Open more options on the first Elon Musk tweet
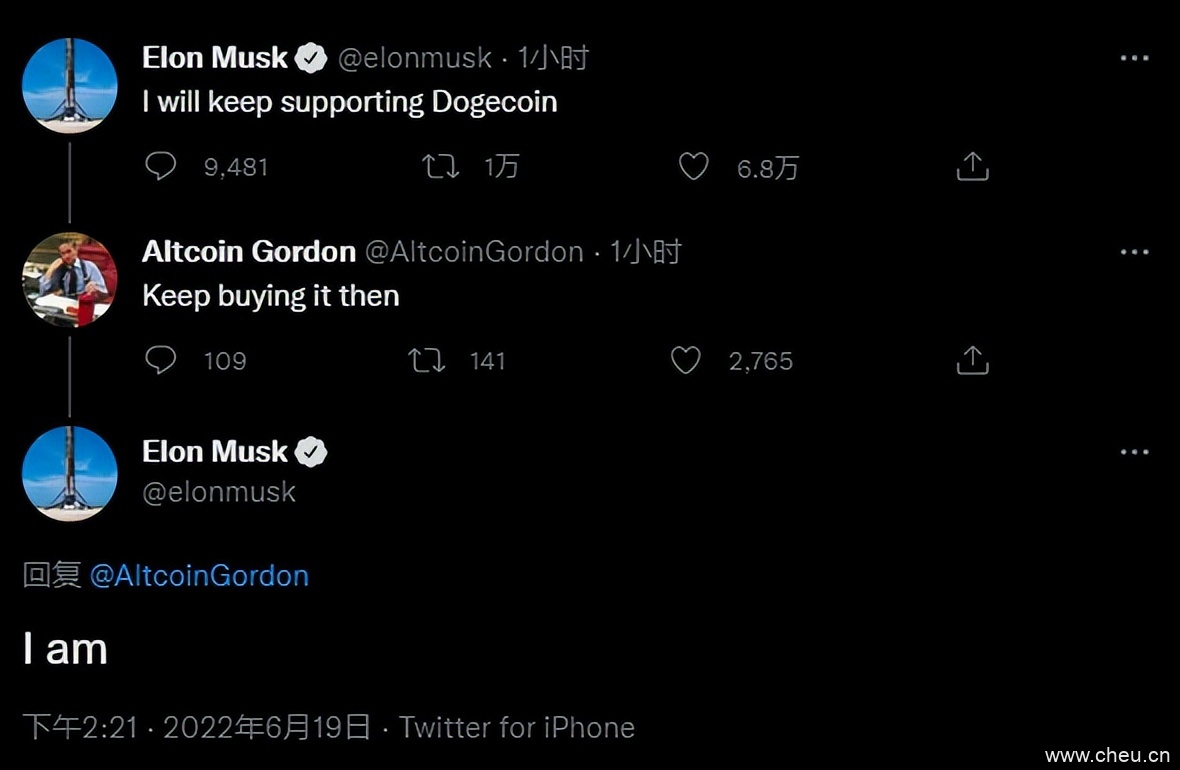 (1134, 59)
